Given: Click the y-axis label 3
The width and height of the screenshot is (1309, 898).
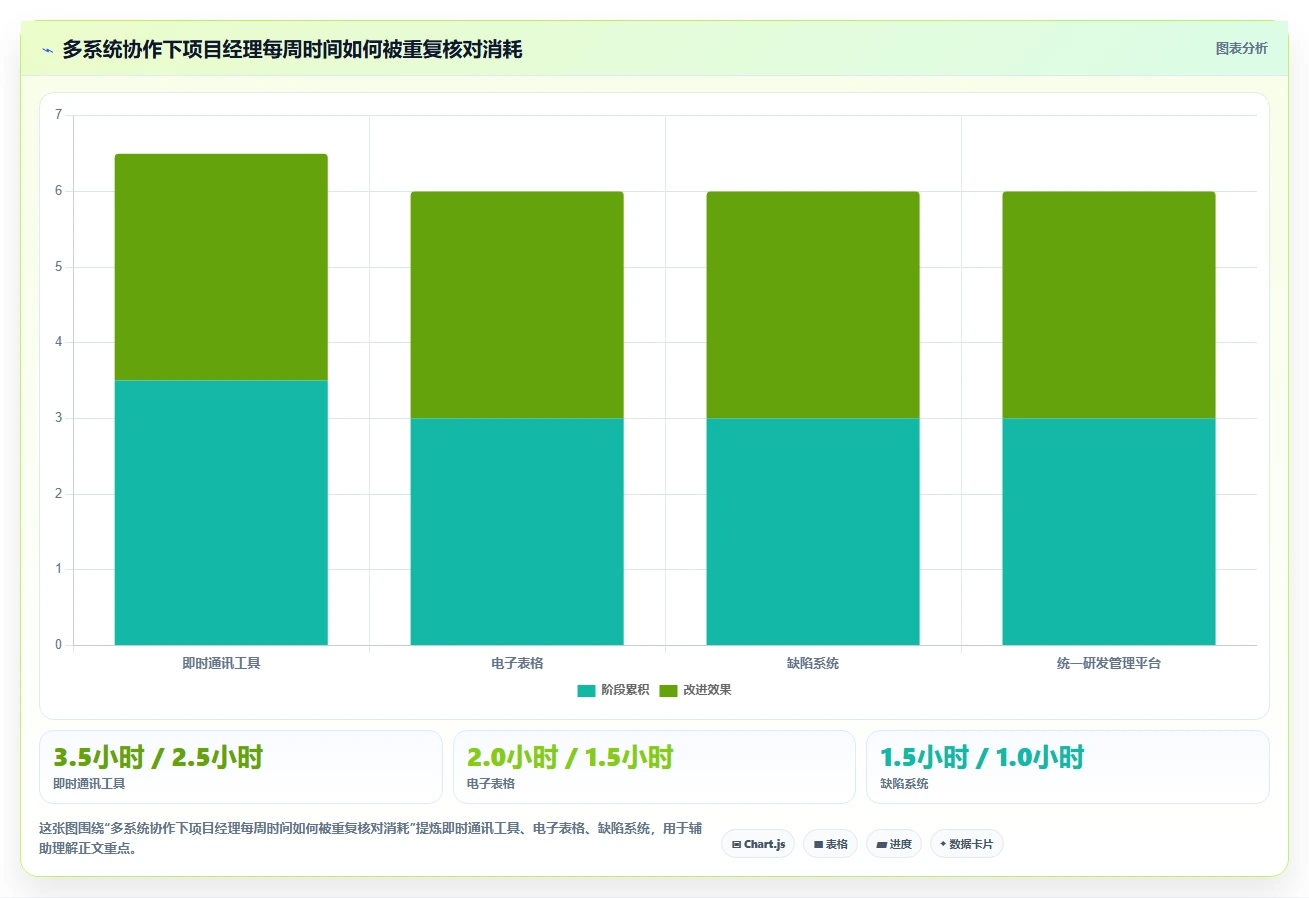Looking at the screenshot, I should 58,418.
